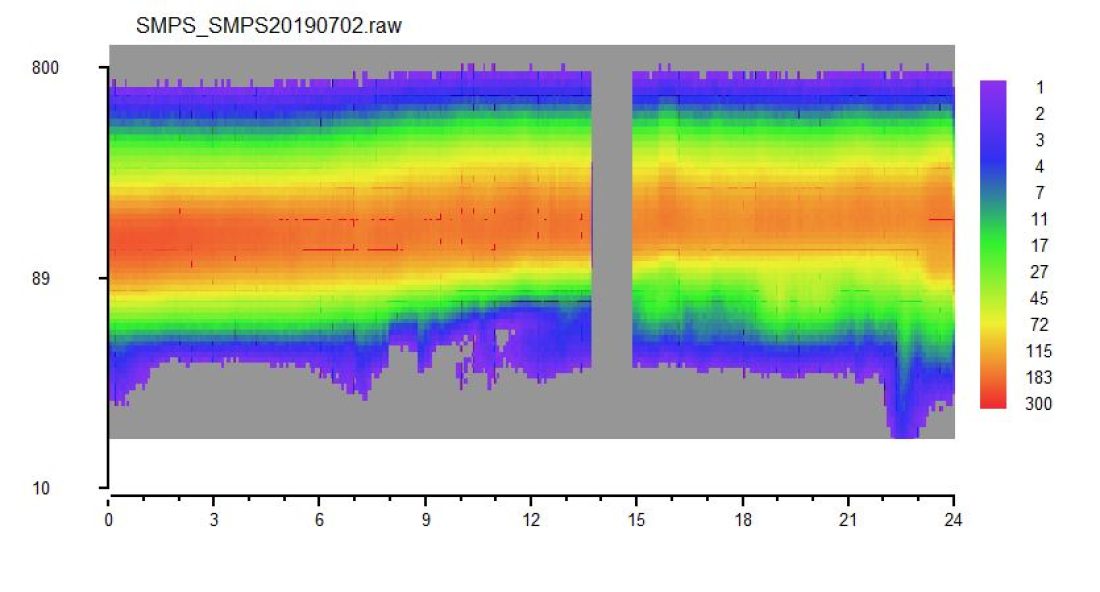Click the 800 label on the y-axis
The width and height of the screenshot is (1100, 592).
point(45,68)
